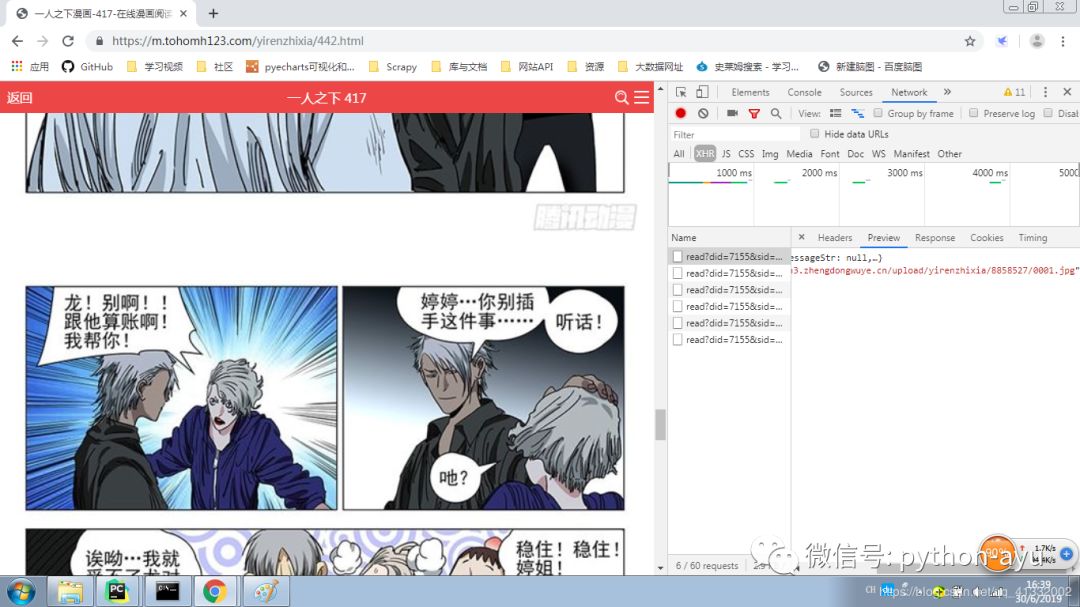Screen dimensions: 1080x607
Task: Stop recording the network log
Action: [681, 113]
